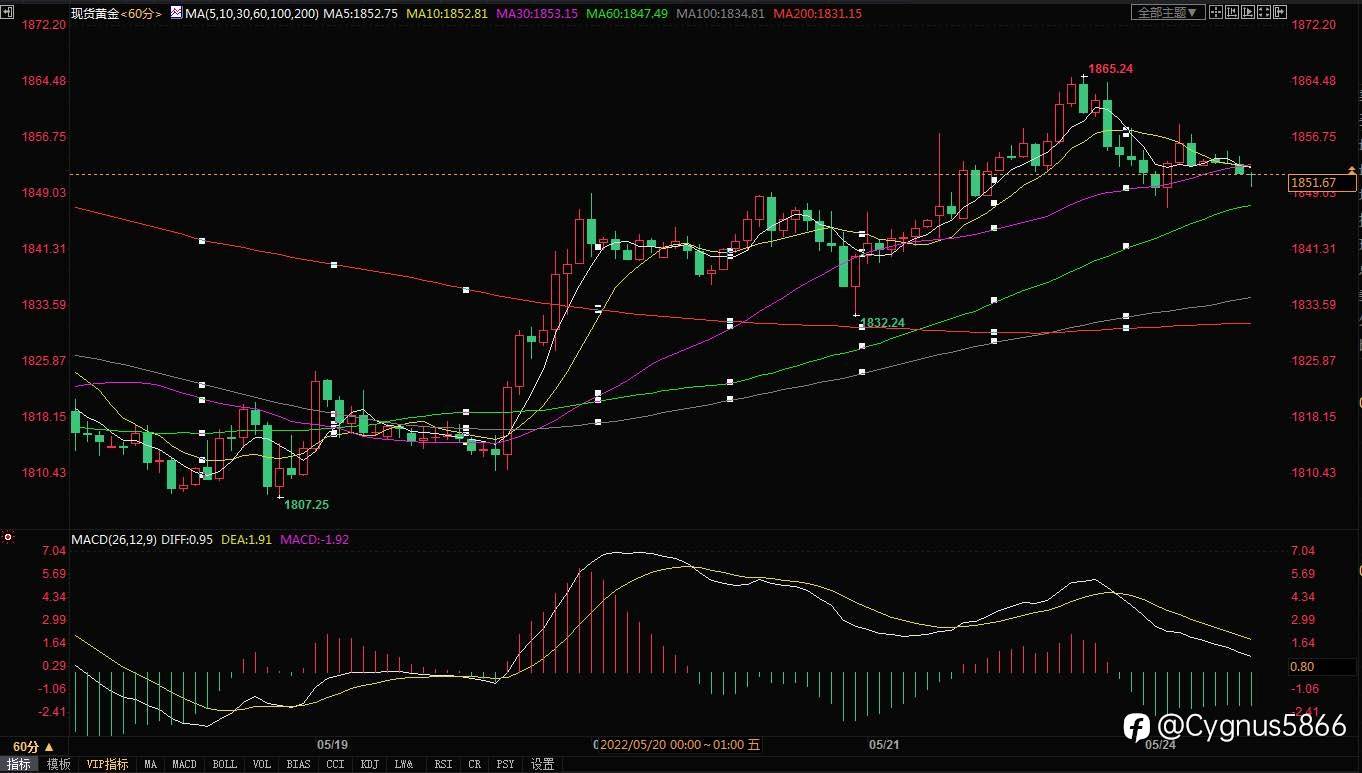Change the period via <60分> in the chart title
This screenshot has height=773, width=1362.
142,14
